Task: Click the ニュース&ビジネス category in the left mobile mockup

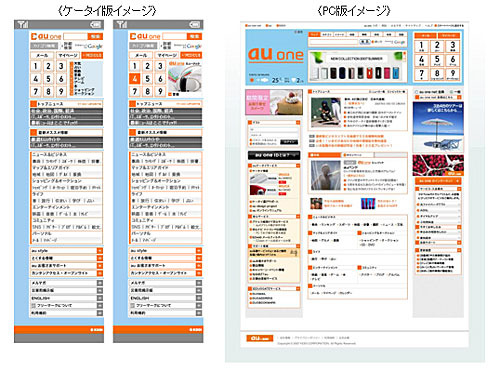Action: [49, 155]
